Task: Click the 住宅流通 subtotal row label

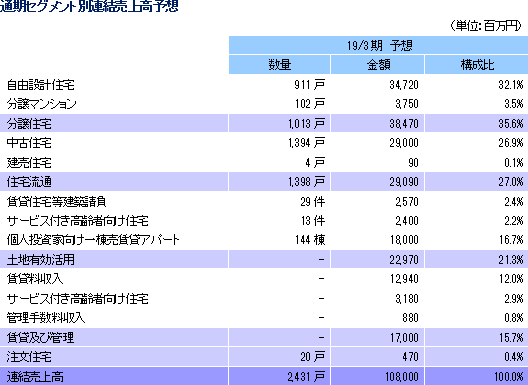Action: [29, 182]
